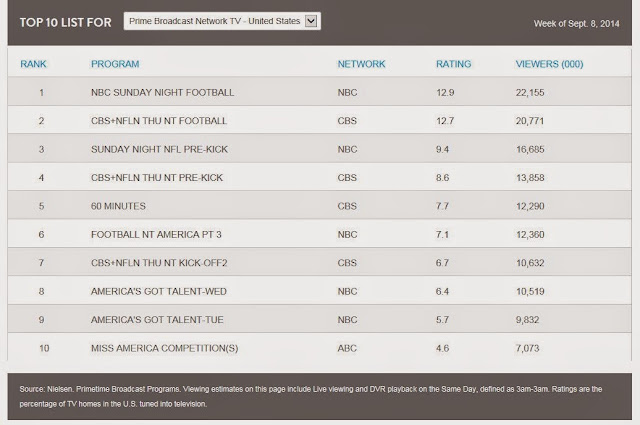Screen dimensions: 640x425
Task: Click the NBC network cell for rank 1
Action: coord(347,93)
